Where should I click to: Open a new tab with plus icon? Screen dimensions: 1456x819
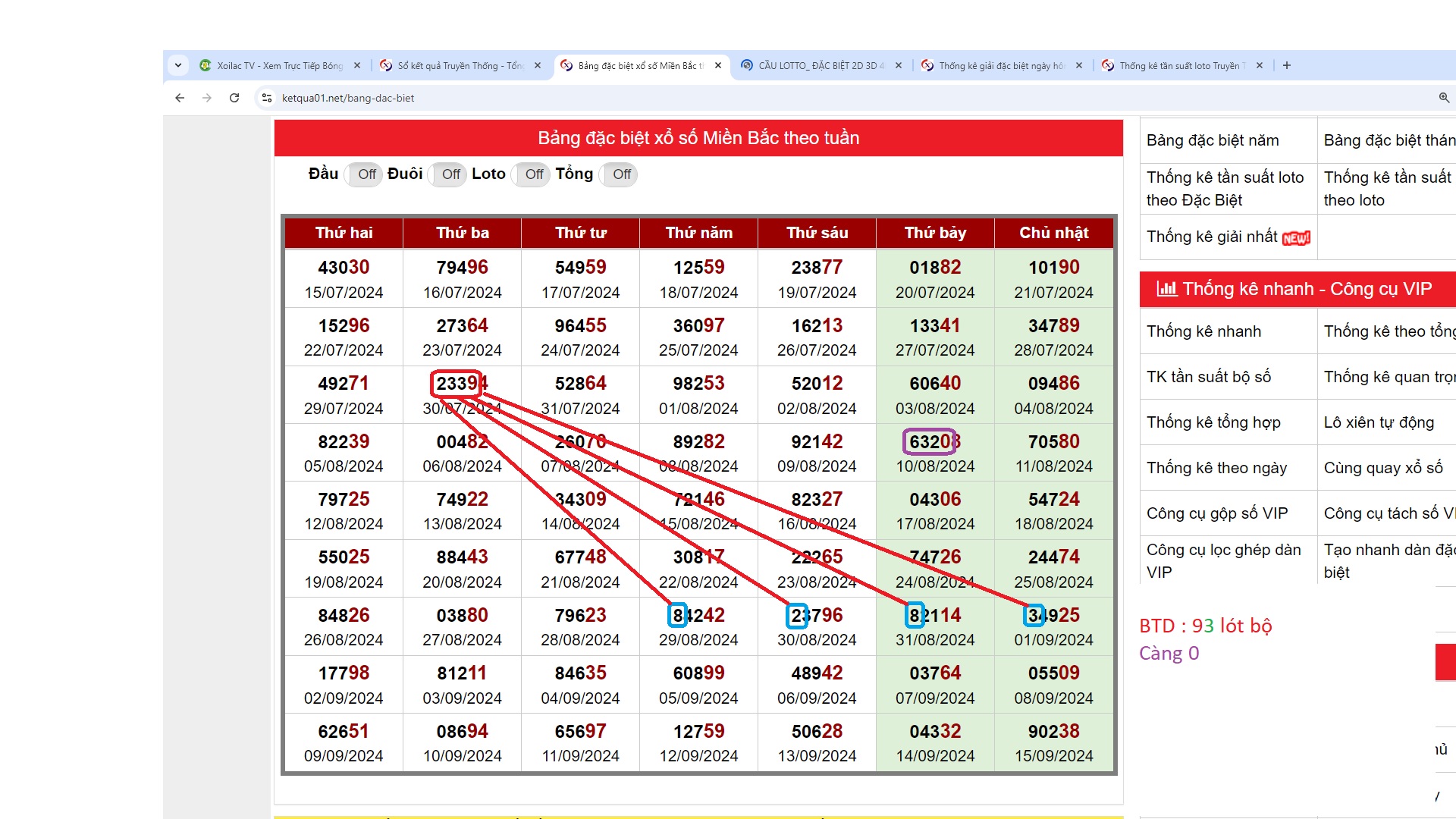coord(1287,65)
